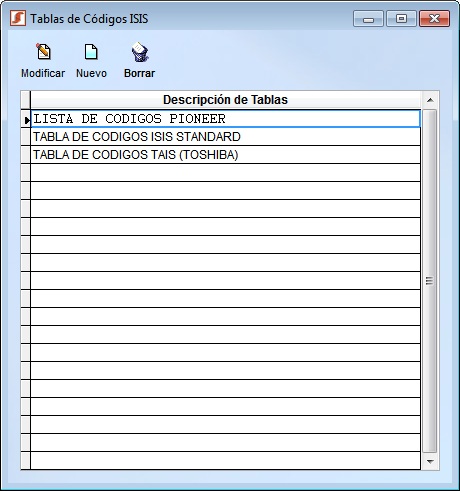460x491 pixels.
Task: Click the Modificar label
Action: pos(43,73)
